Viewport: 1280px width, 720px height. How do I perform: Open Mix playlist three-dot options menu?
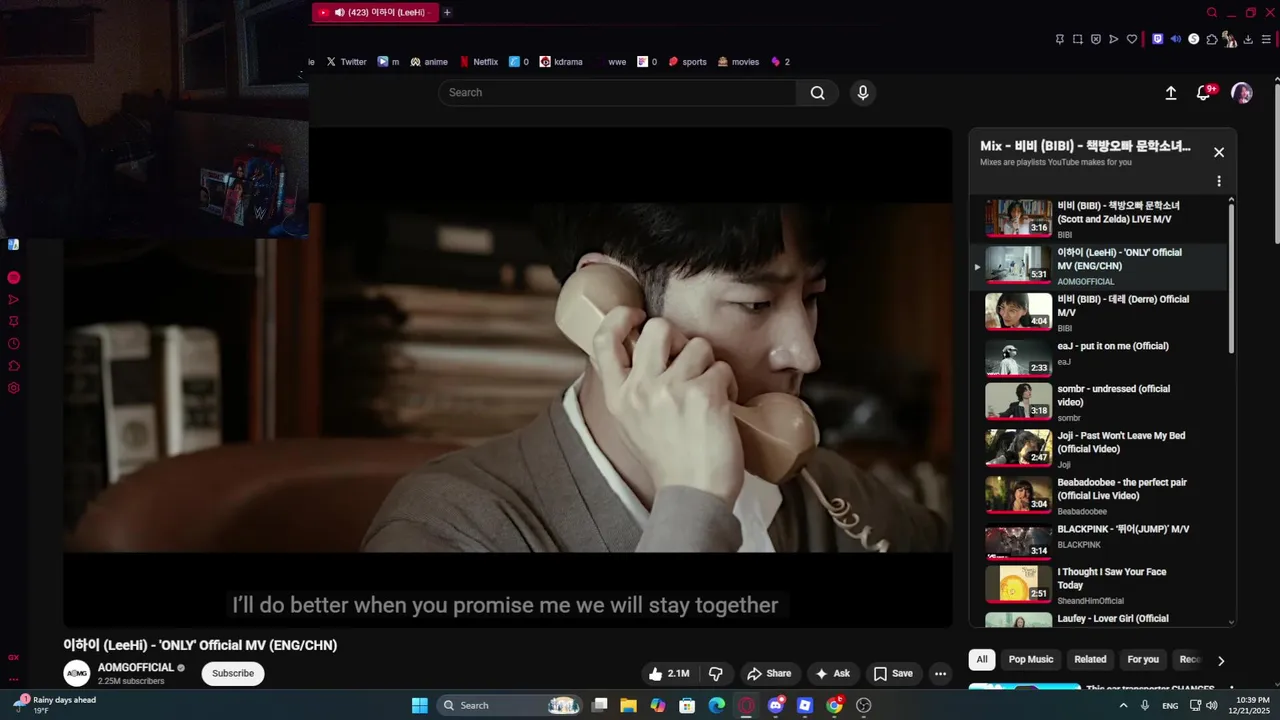pyautogui.click(x=1219, y=181)
